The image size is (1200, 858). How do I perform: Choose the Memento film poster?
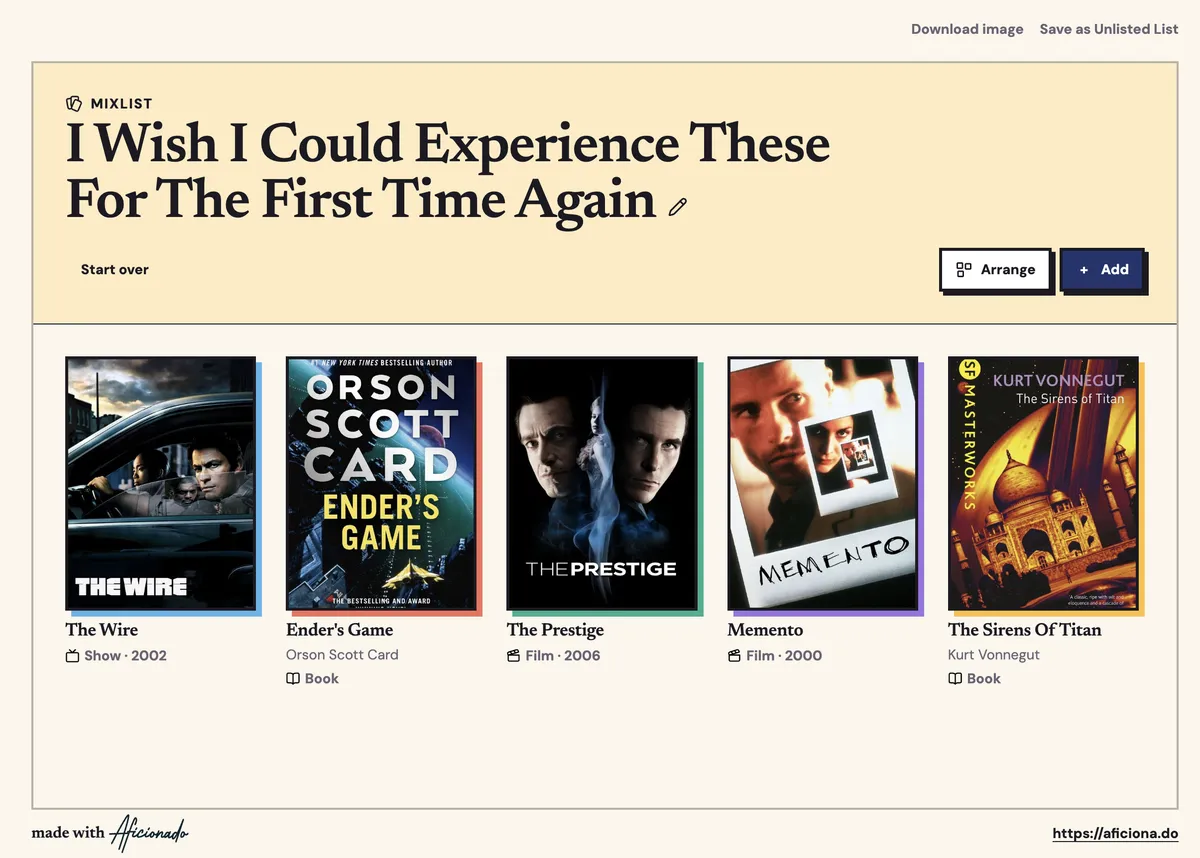pyautogui.click(x=823, y=483)
